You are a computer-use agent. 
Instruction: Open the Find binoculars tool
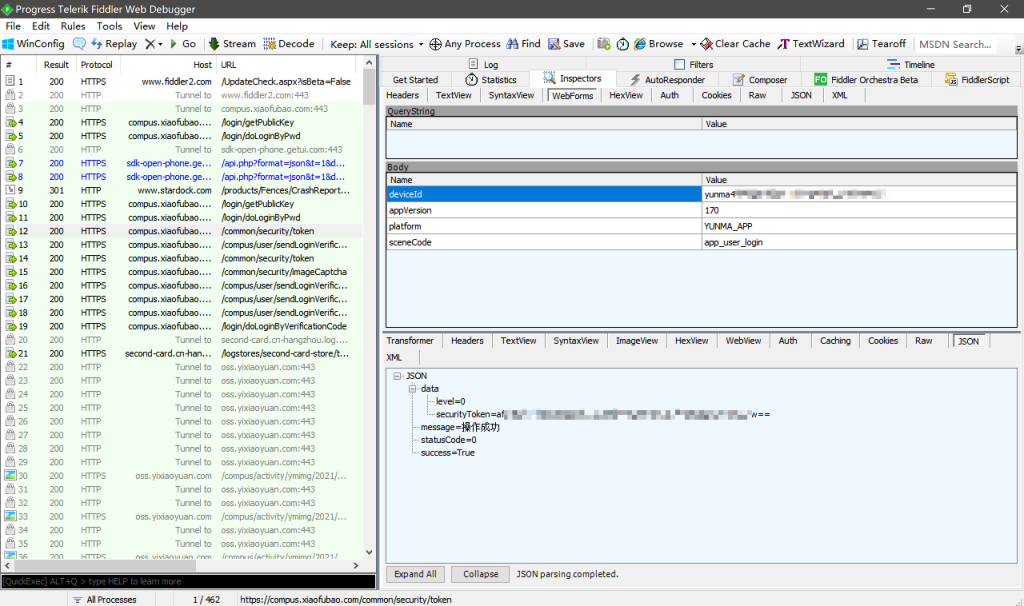[523, 44]
